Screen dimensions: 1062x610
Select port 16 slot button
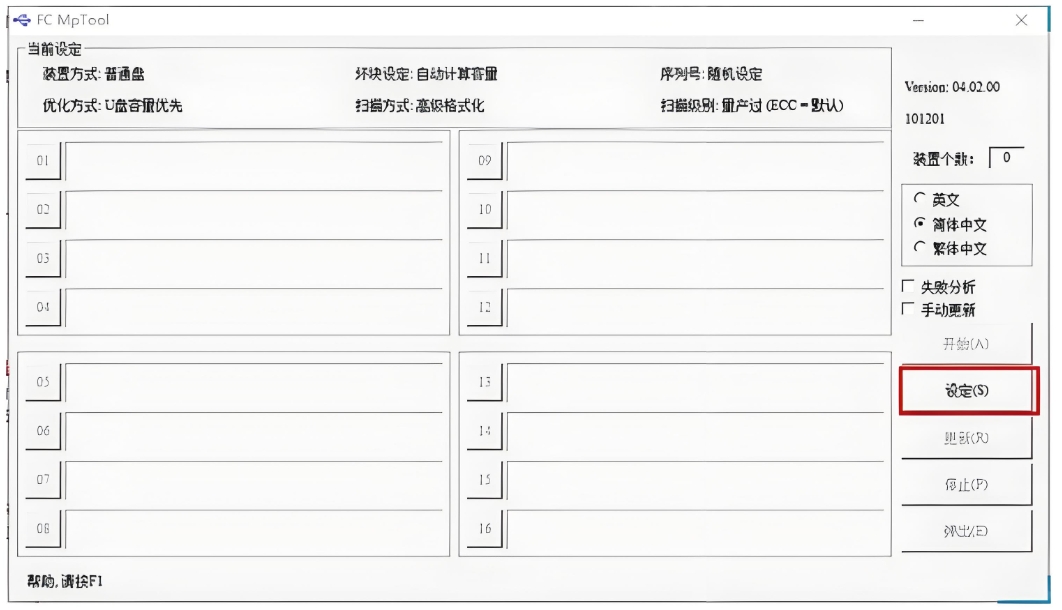point(484,527)
